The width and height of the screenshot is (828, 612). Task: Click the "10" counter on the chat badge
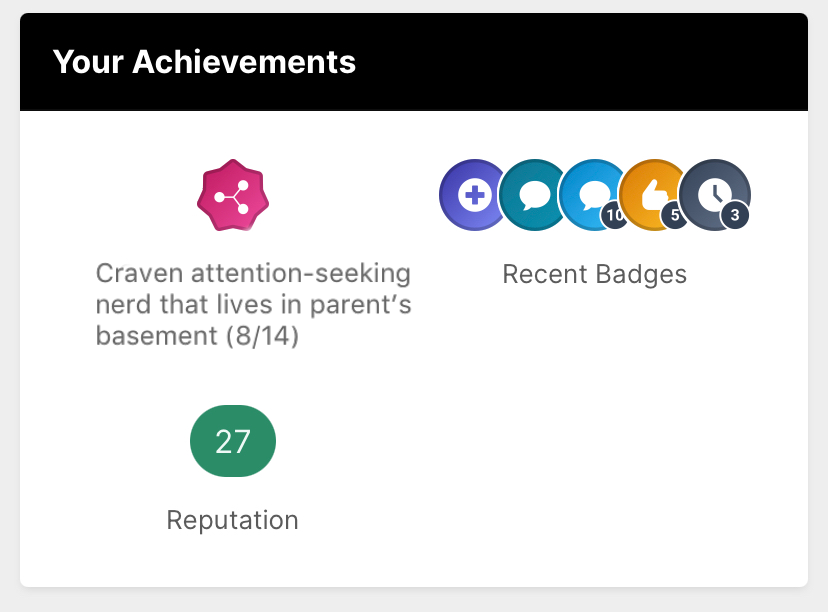click(614, 216)
